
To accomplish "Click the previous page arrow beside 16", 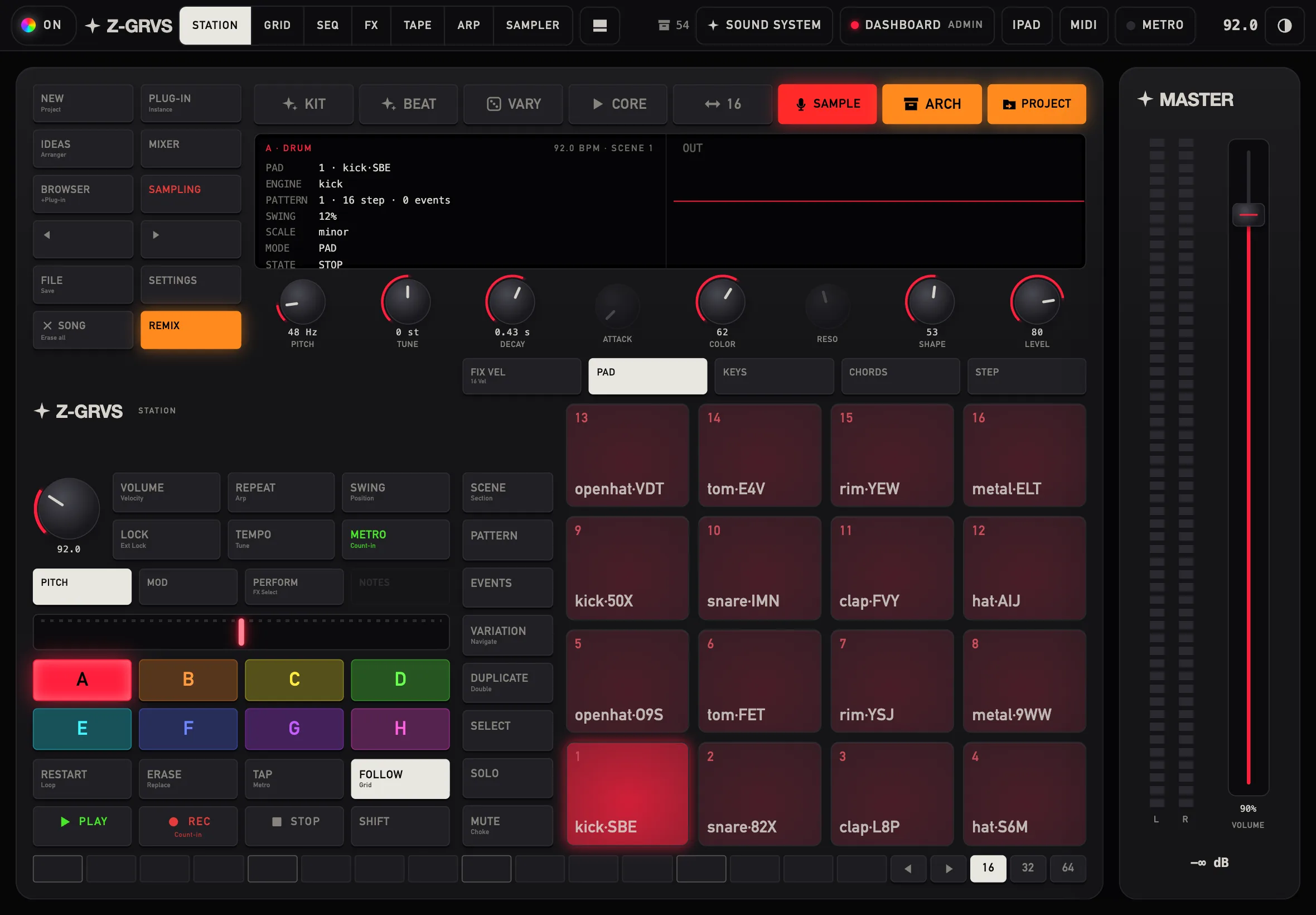I will (908, 868).
